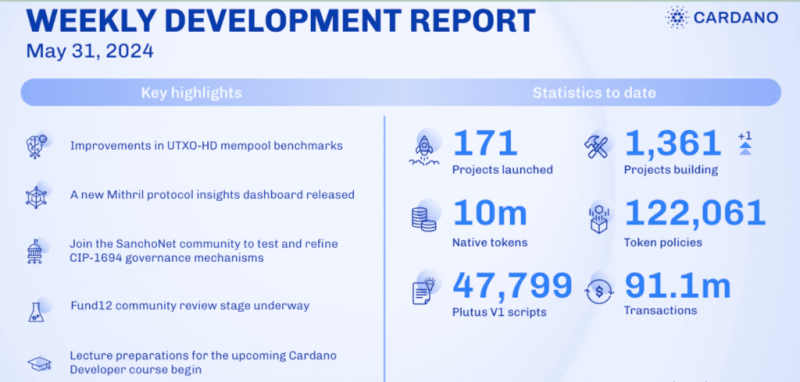The image size is (800, 382).
Task: Click the +1 up arrow indicator
Action: tap(745, 143)
